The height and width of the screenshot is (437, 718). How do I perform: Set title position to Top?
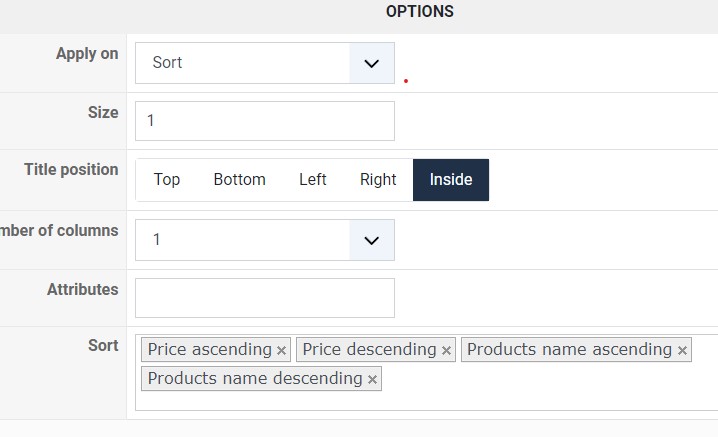(167, 180)
